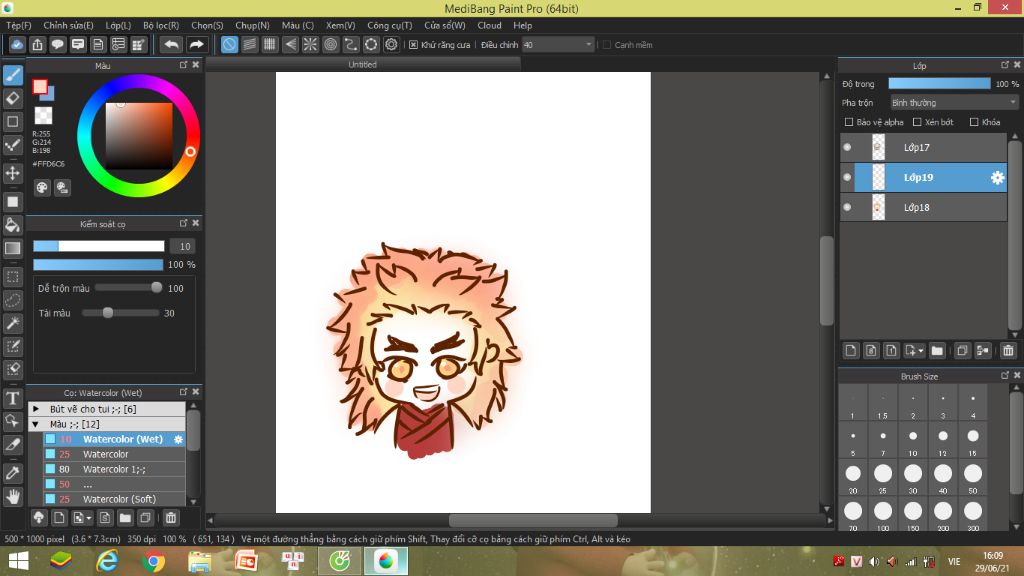The image size is (1024, 576).
Task: Hide the Lớp19 layer
Action: [847, 178]
